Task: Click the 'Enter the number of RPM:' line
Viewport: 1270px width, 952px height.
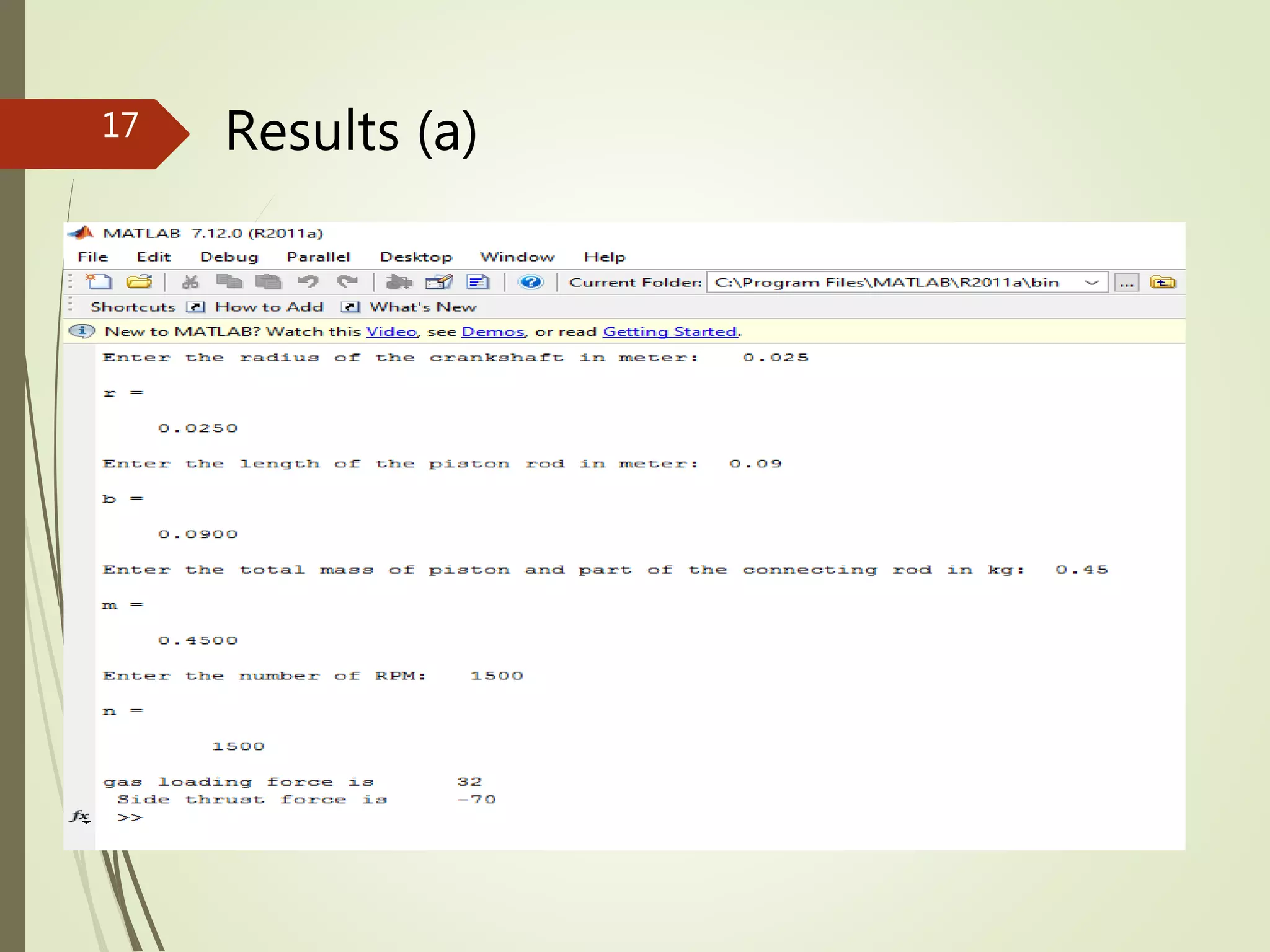Action: [313, 676]
